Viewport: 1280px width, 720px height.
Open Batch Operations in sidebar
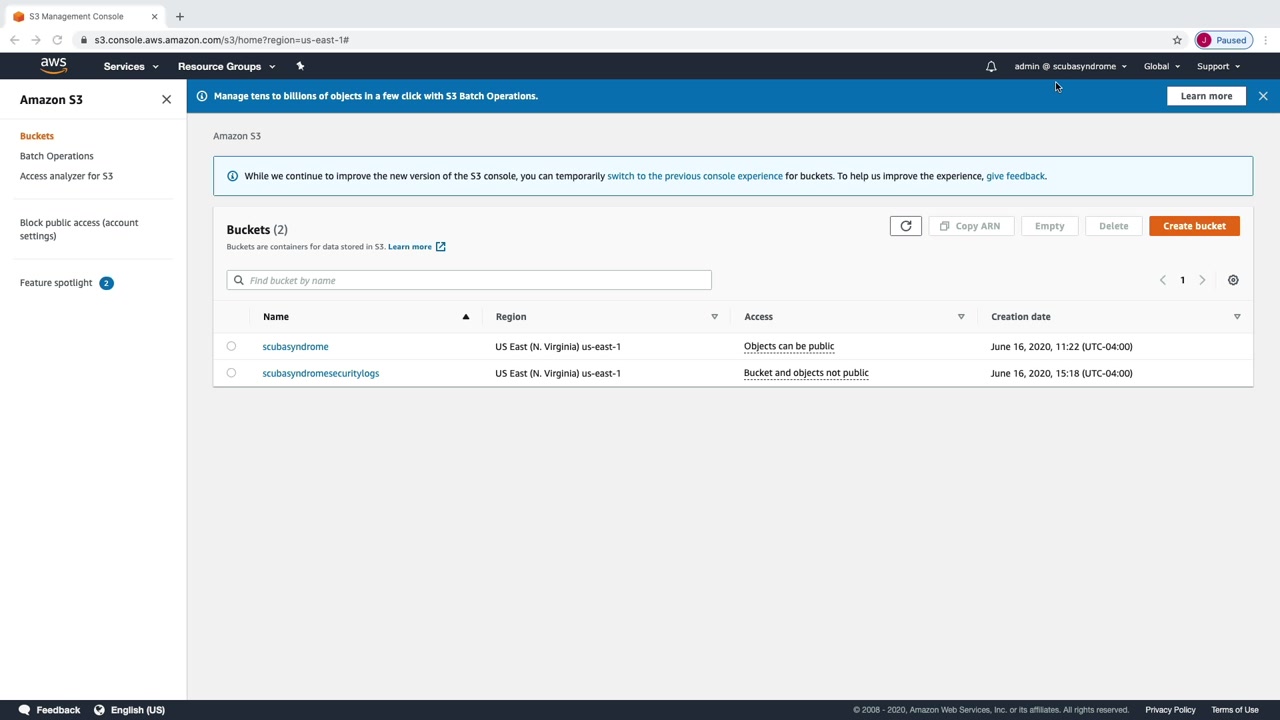click(x=57, y=156)
